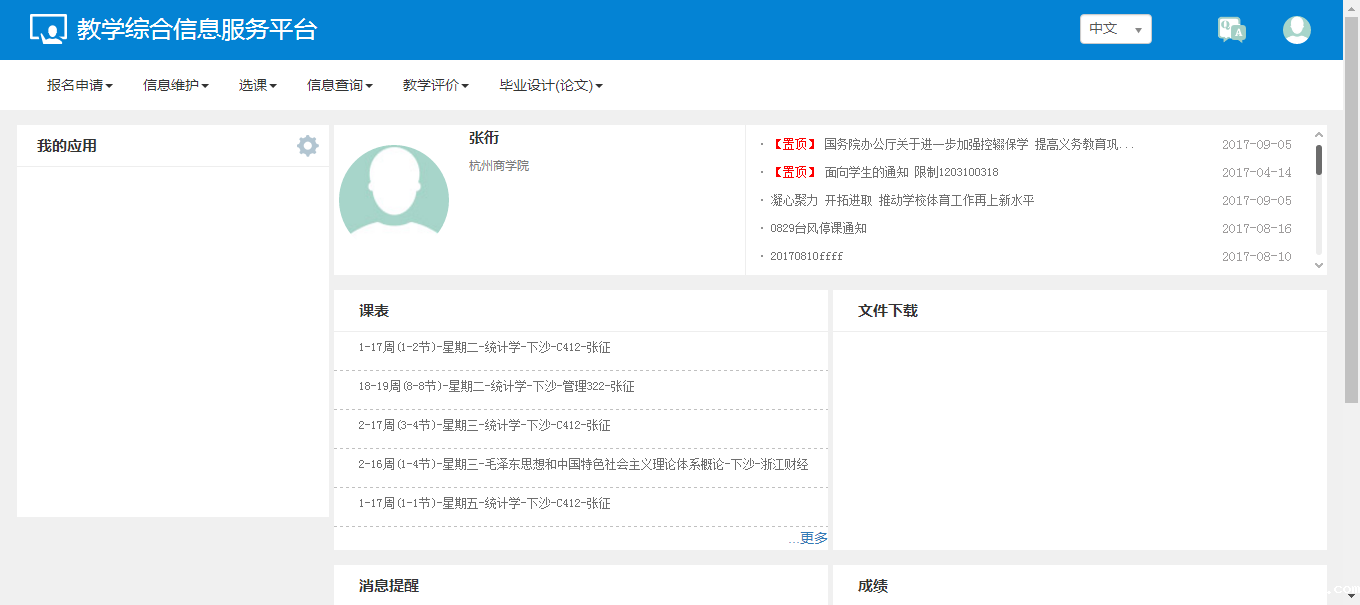Click the notice list scroll up arrow

(1319, 134)
